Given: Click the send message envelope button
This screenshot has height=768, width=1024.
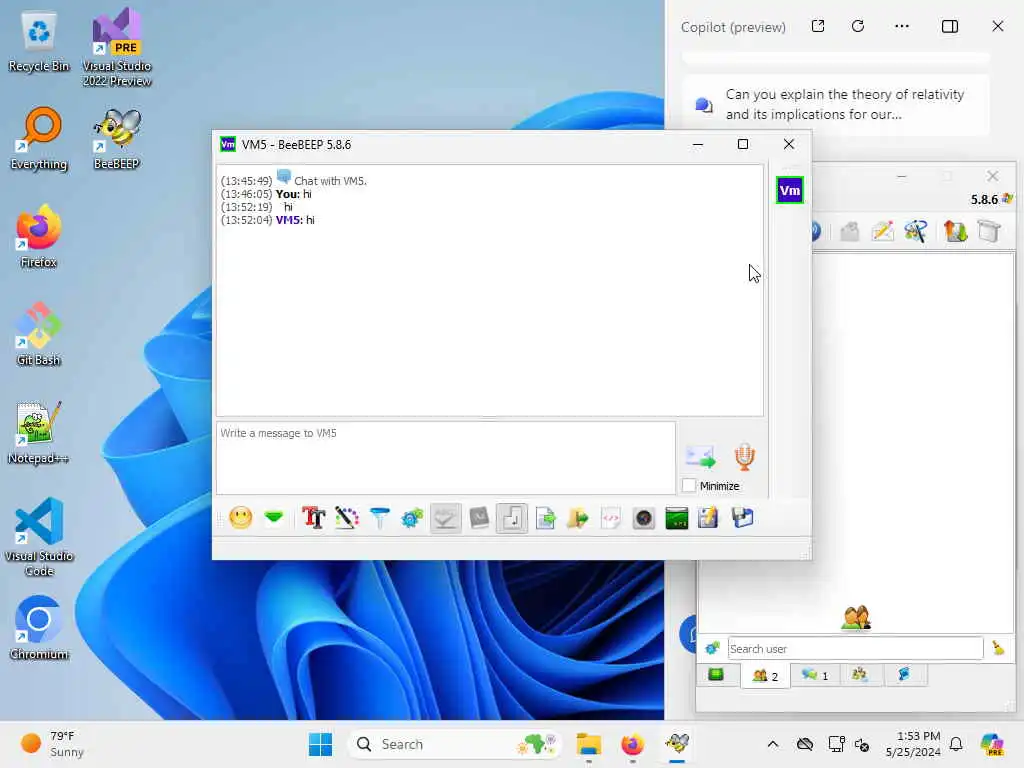Looking at the screenshot, I should click(701, 457).
